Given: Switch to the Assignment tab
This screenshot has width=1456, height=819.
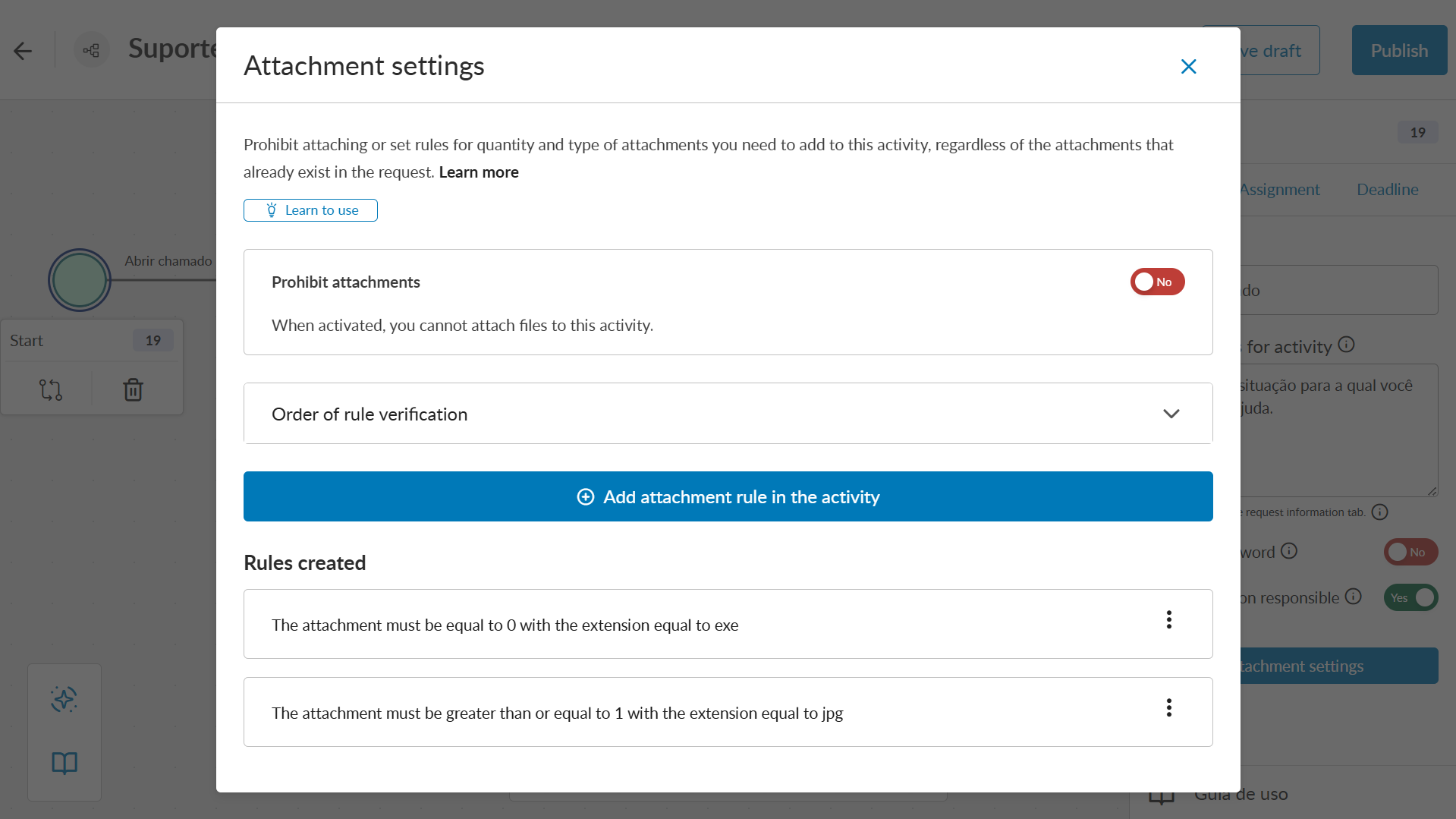Looking at the screenshot, I should (x=1281, y=189).
